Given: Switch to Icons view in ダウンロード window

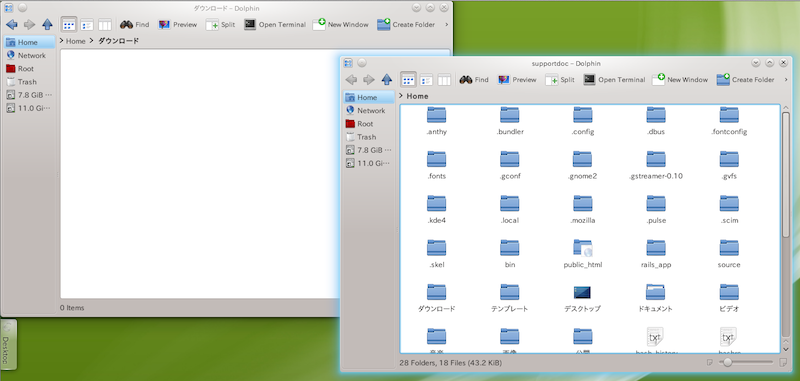Looking at the screenshot, I should pyautogui.click(x=69, y=24).
